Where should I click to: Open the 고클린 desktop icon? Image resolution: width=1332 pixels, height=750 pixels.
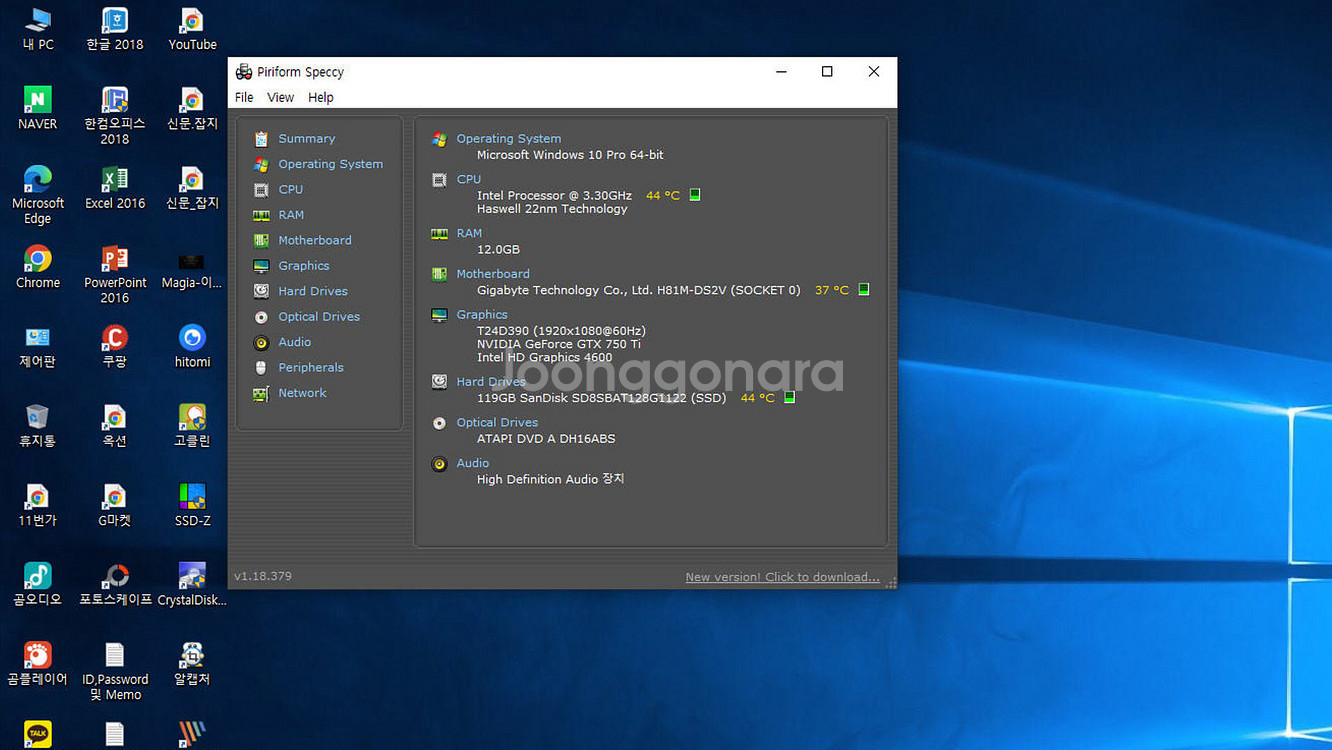click(x=192, y=426)
